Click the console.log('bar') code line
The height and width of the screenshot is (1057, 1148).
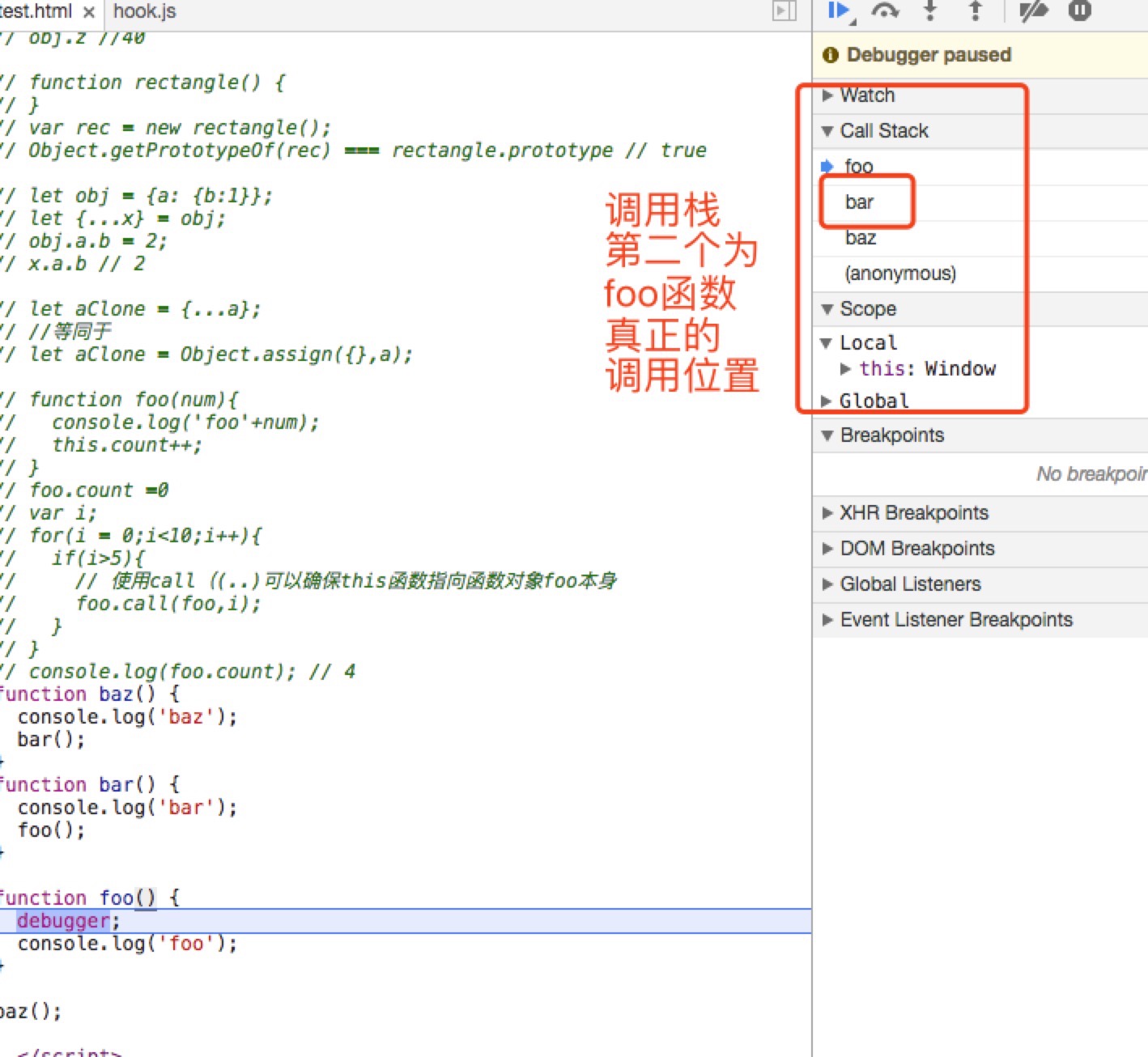click(x=127, y=808)
